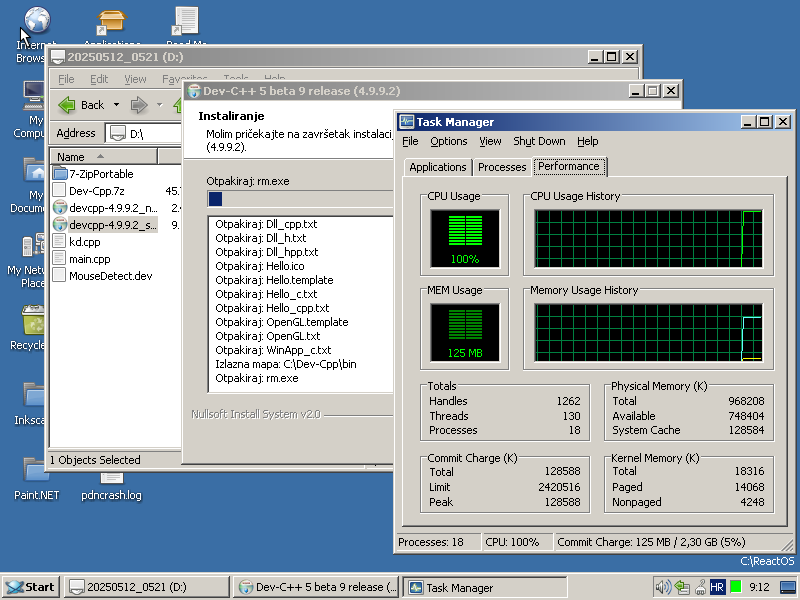Click the clock showing 9:12
This screenshot has width=800, height=600.
(x=759, y=587)
